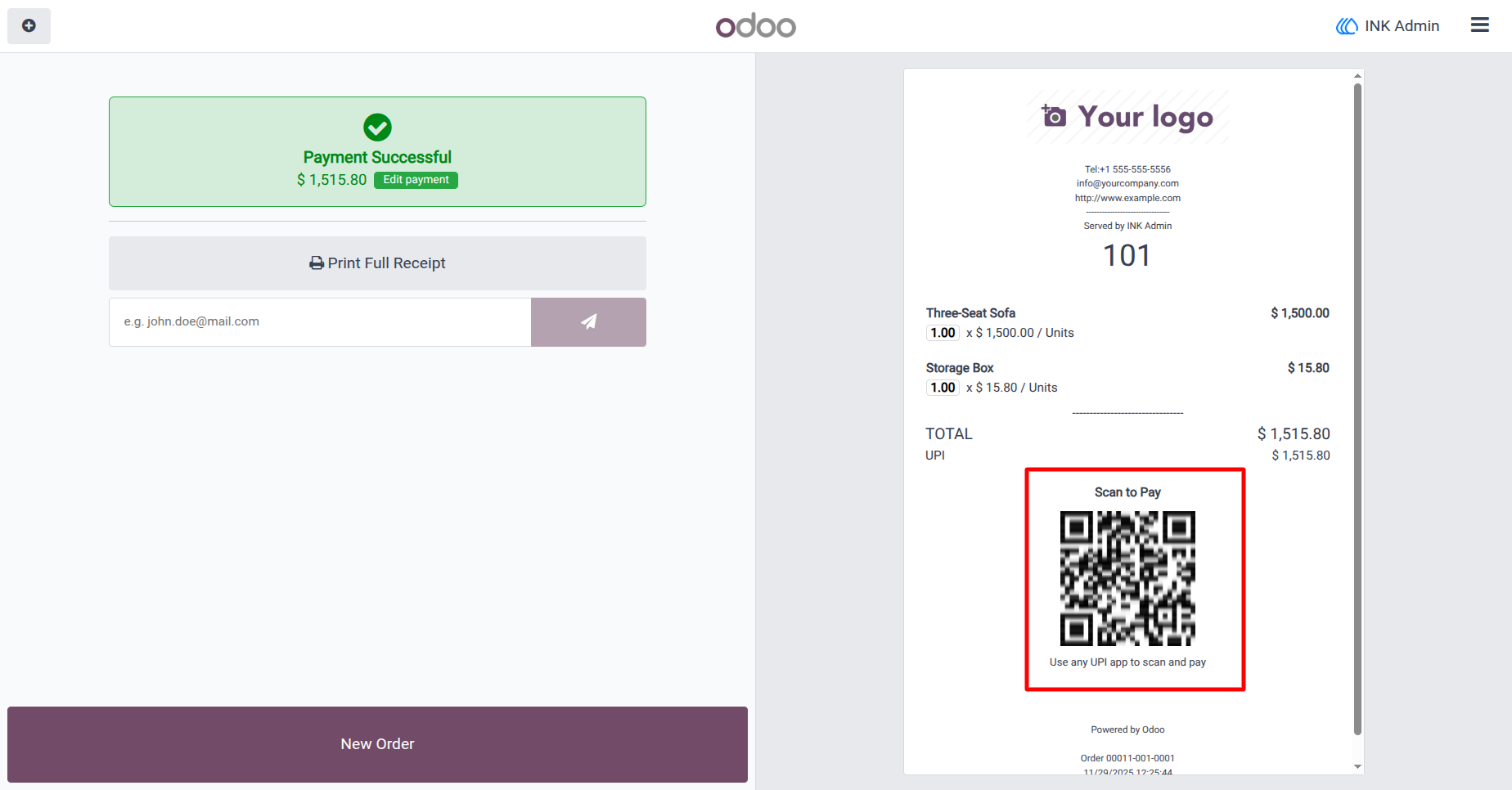The image size is (1512, 790).
Task: Click the Edit payment button
Action: [x=416, y=180]
